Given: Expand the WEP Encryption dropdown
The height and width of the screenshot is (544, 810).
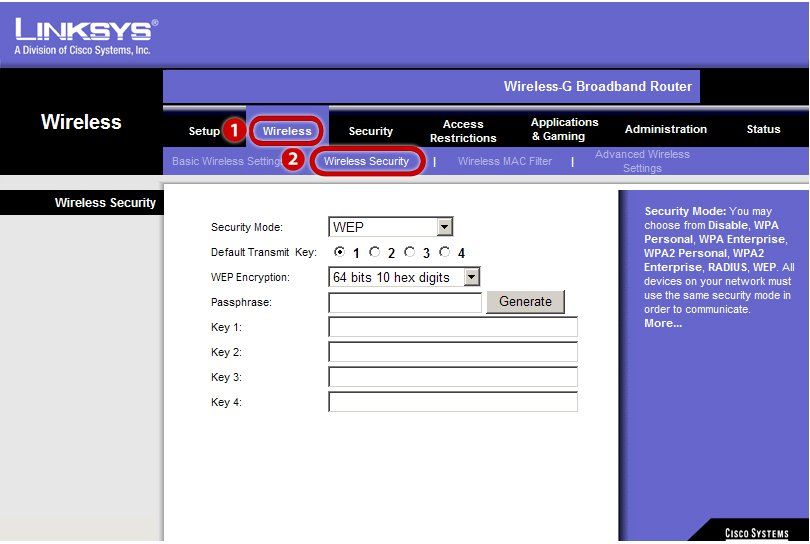Looking at the screenshot, I should [x=404, y=277].
